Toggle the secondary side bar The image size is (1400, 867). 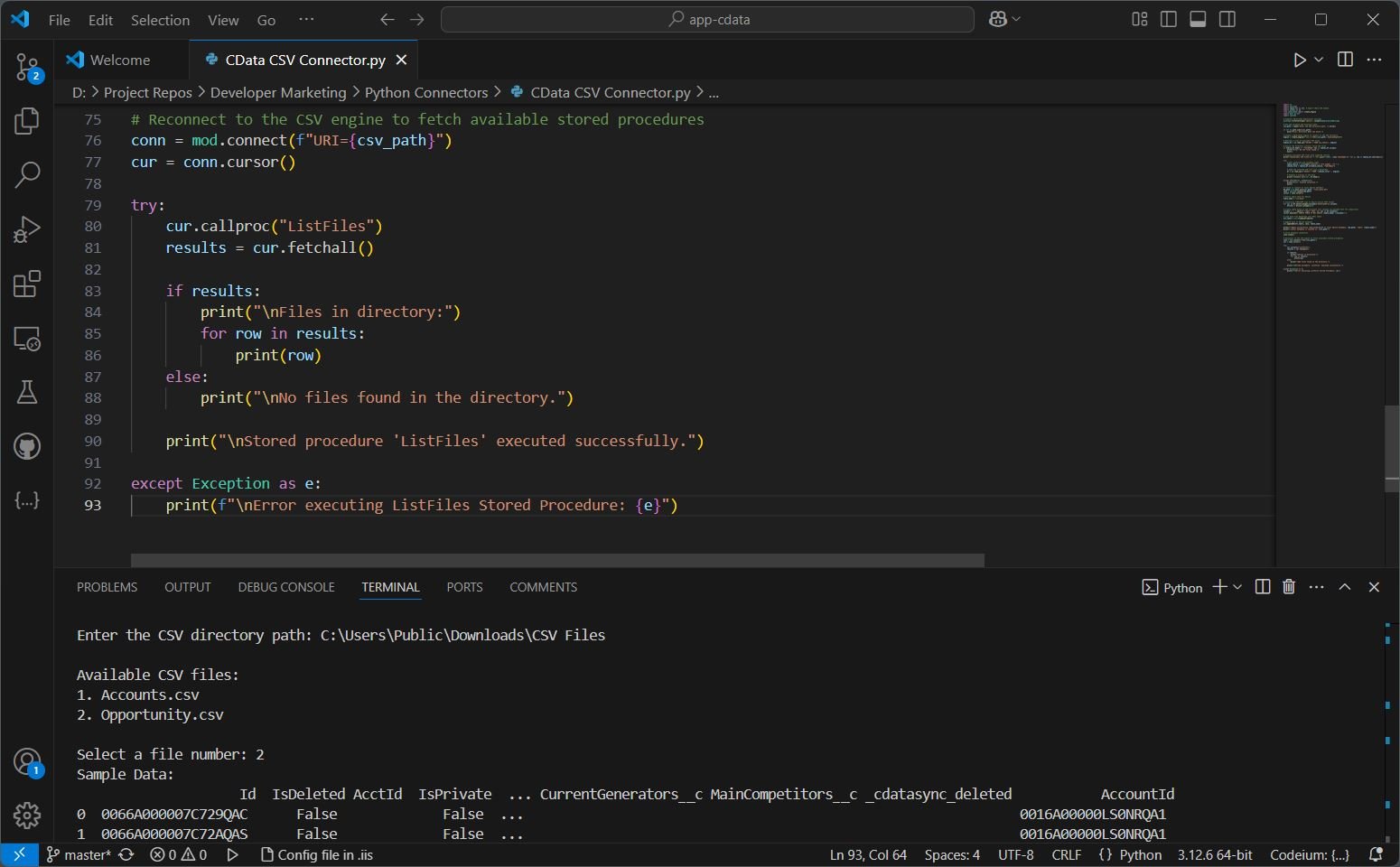pyautogui.click(x=1227, y=19)
